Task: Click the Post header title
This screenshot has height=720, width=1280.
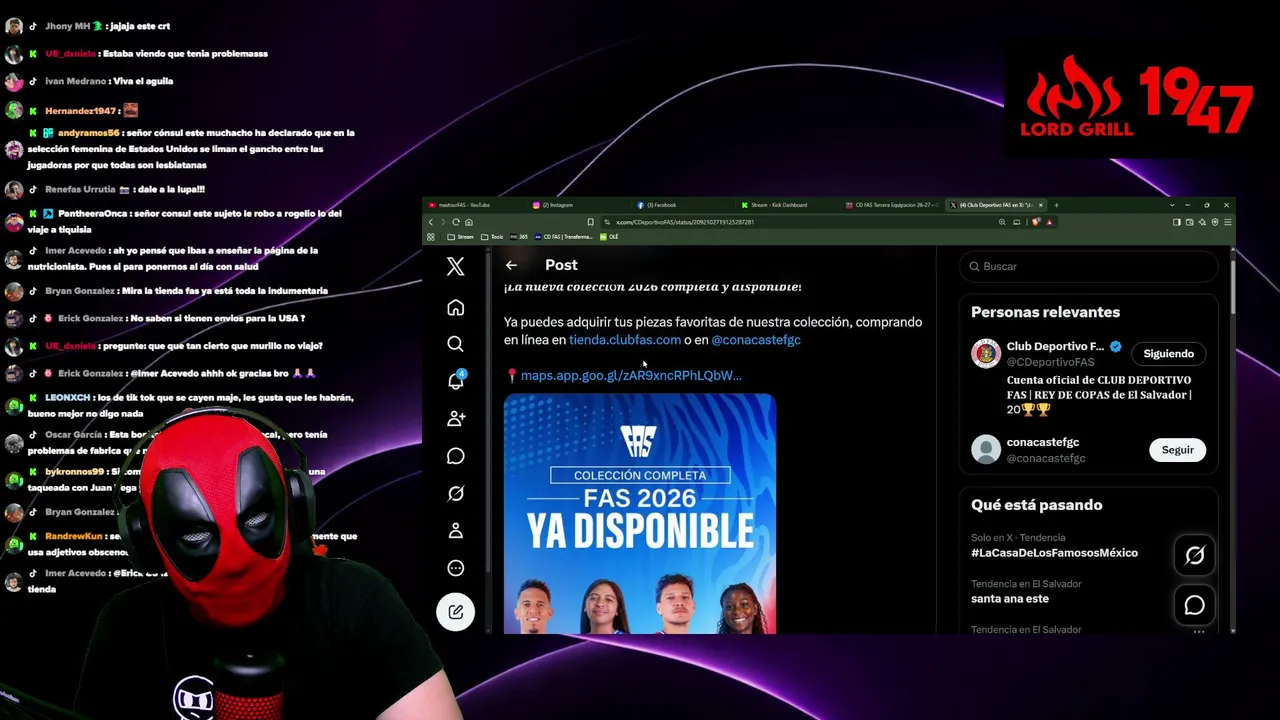Action: [x=561, y=265]
